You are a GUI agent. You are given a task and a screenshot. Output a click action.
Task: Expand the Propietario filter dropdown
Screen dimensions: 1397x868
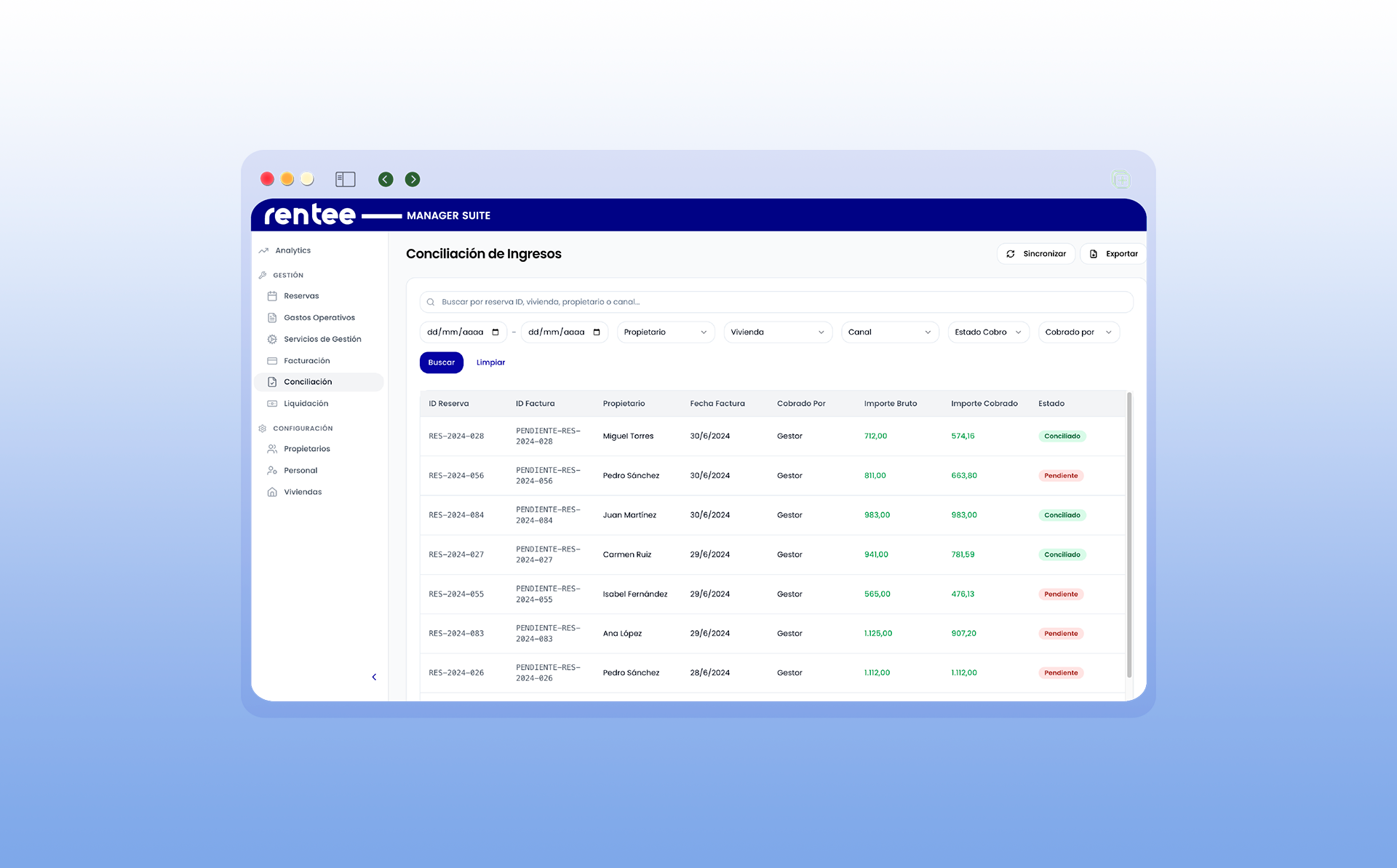[x=665, y=333]
